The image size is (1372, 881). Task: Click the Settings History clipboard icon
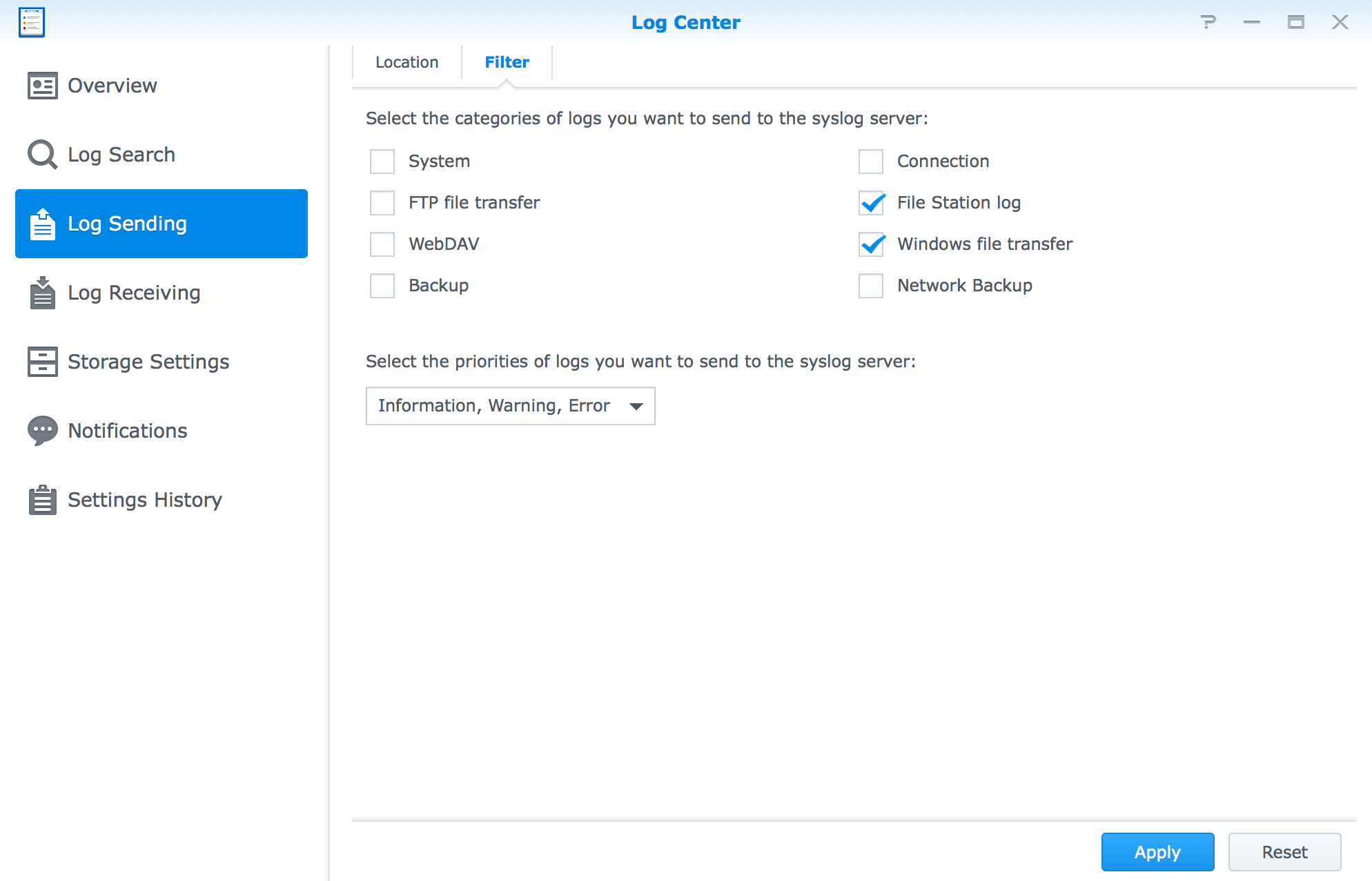click(42, 499)
